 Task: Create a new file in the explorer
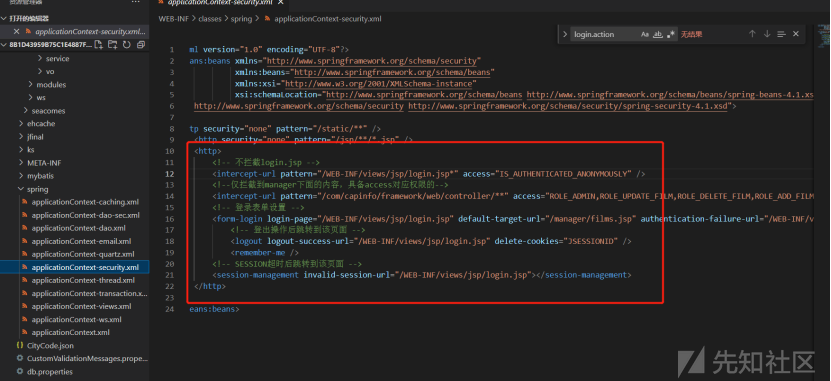point(99,45)
